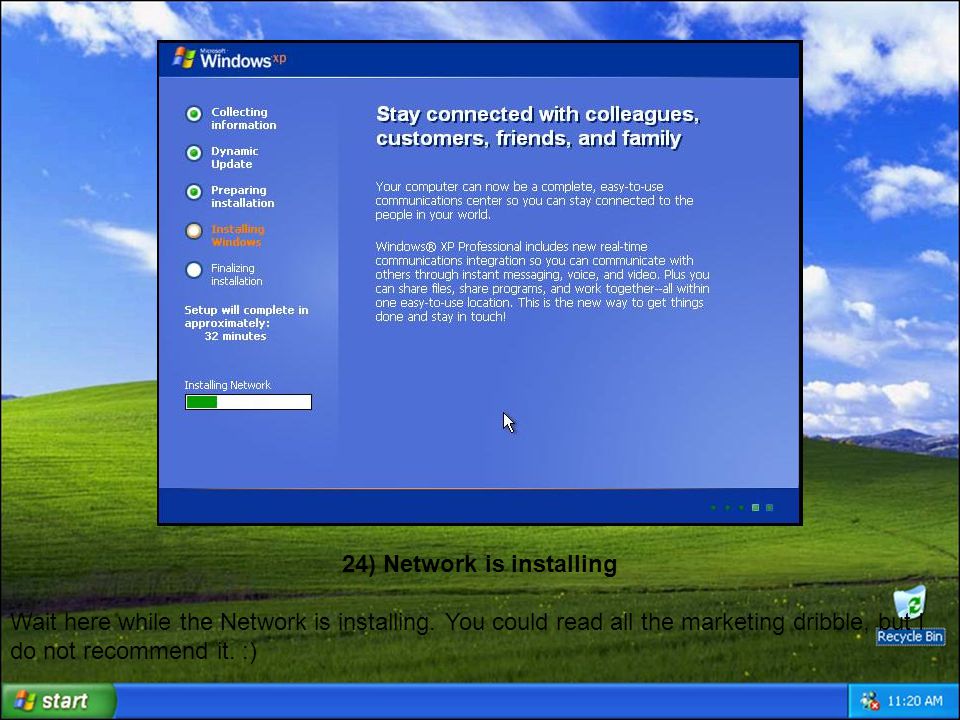Click the network tray icon with the red X
960x720 pixels.
[x=869, y=701]
